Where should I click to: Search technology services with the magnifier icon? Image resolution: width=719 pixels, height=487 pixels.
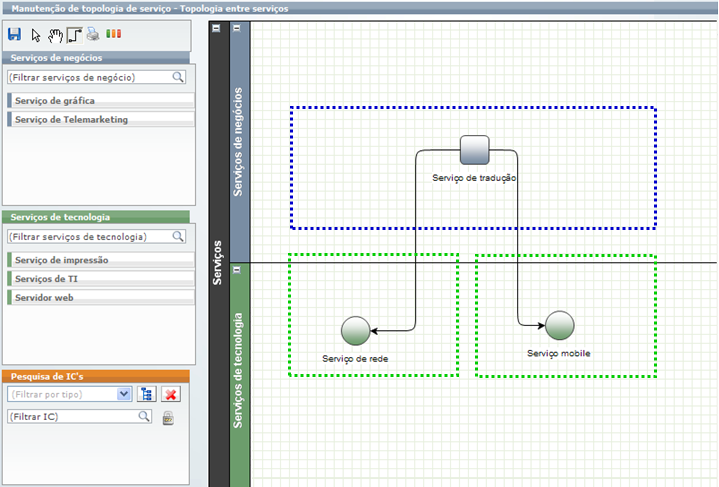point(178,236)
